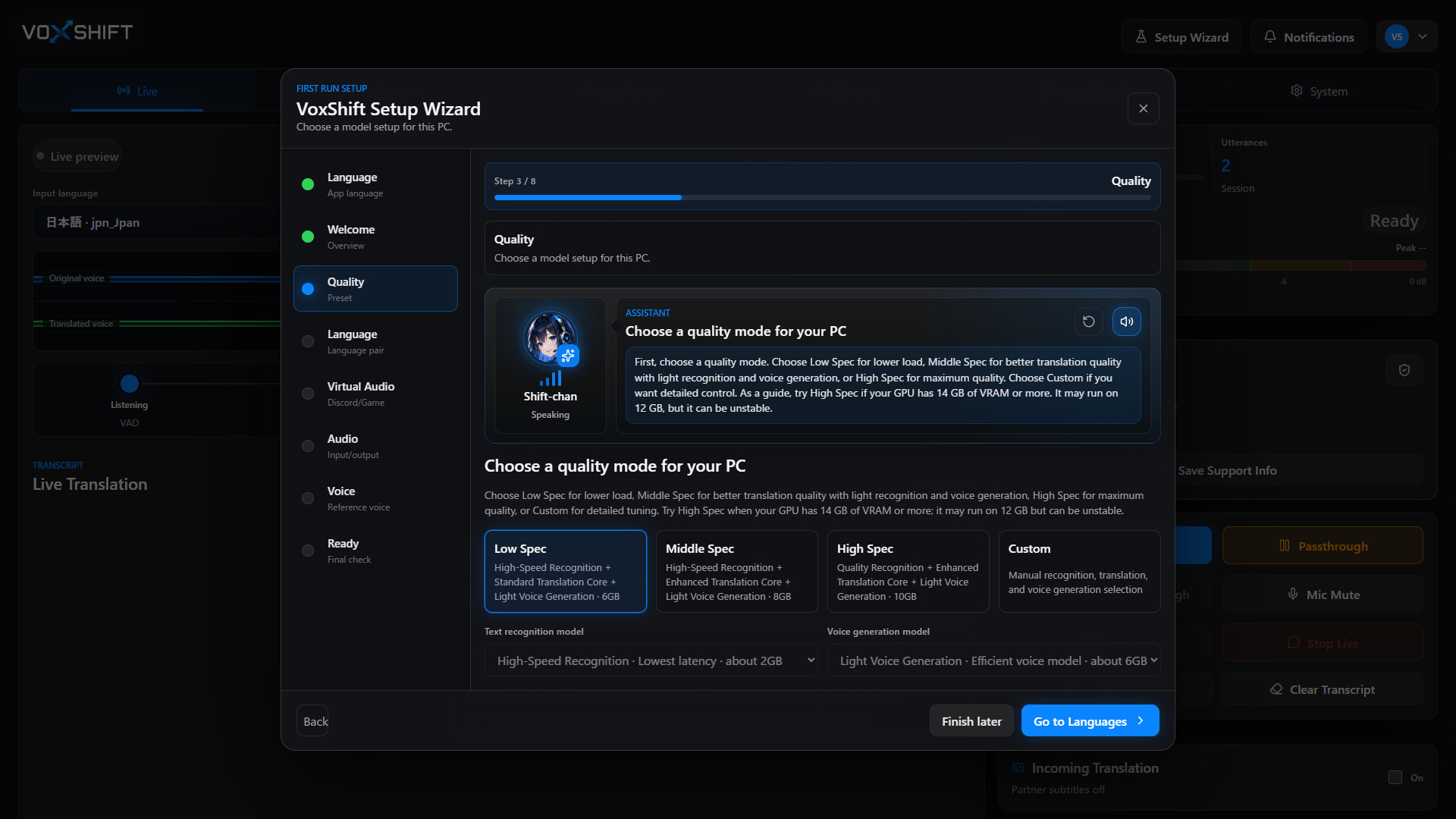Click the Notifications bell icon

(x=1269, y=36)
